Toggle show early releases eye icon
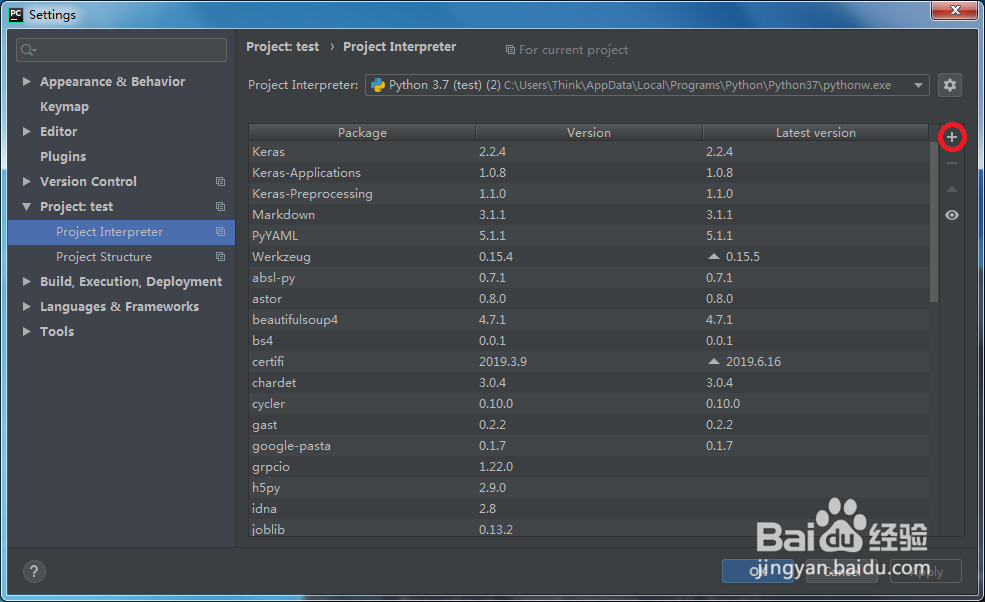Viewport: 985px width, 602px height. [952, 215]
